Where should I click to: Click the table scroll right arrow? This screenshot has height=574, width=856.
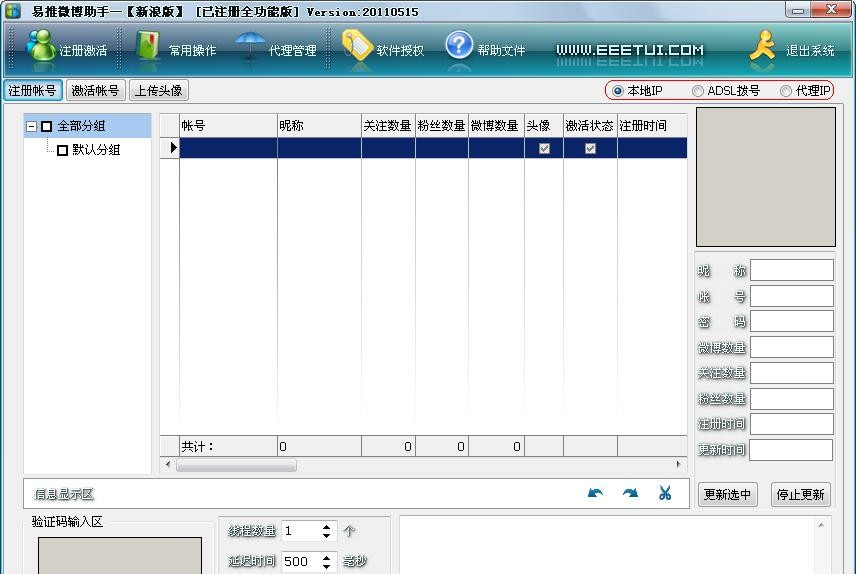[679, 465]
